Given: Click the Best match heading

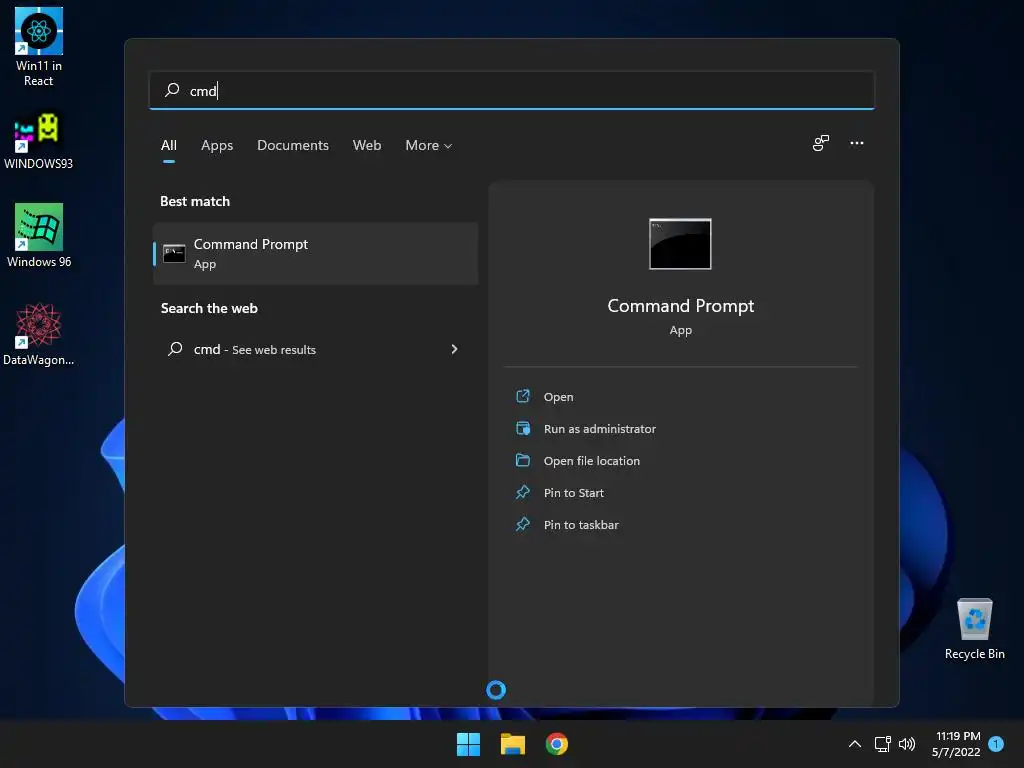Looking at the screenshot, I should (x=195, y=201).
